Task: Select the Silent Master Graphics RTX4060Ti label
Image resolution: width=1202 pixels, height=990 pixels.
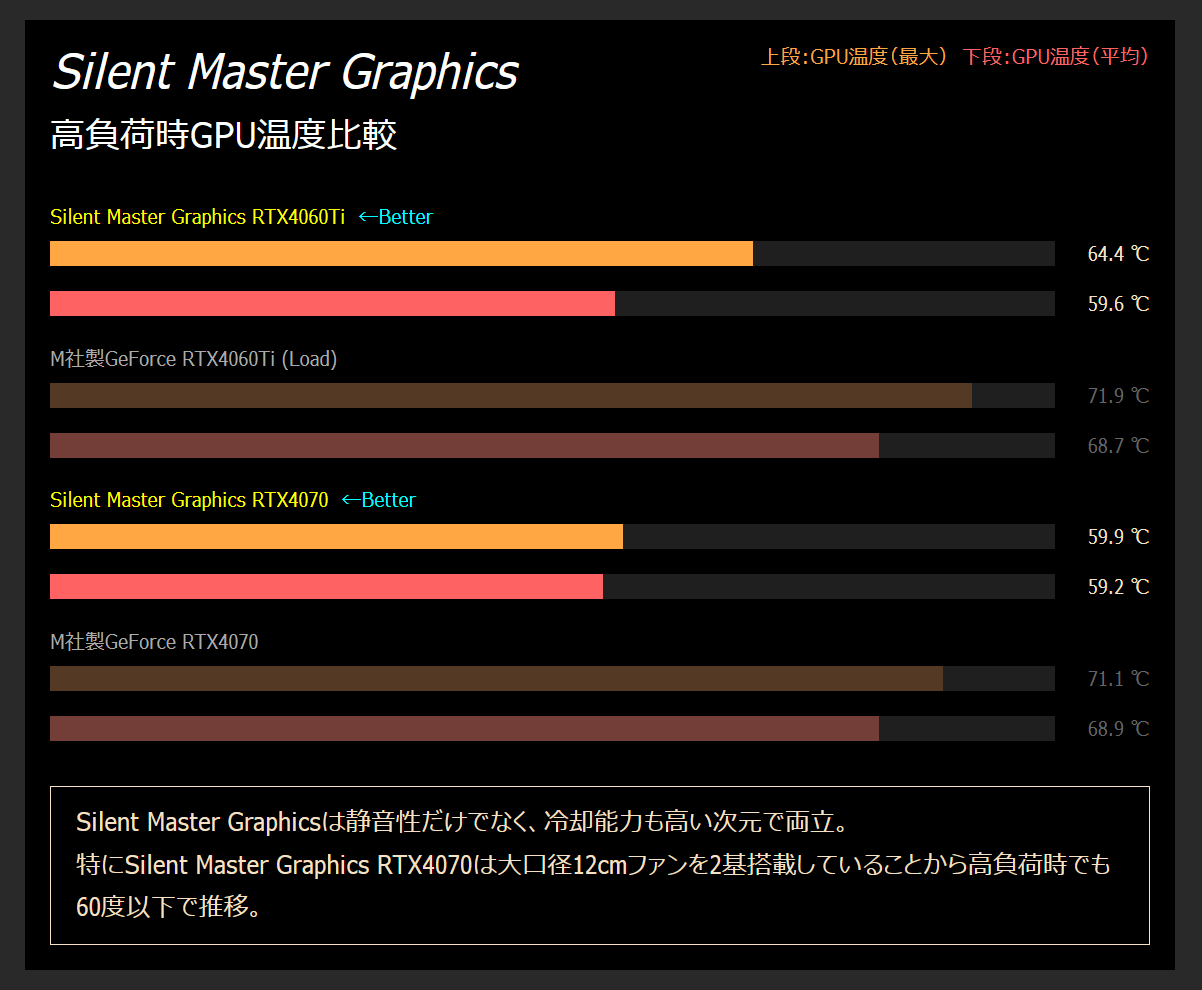Action: point(198,217)
